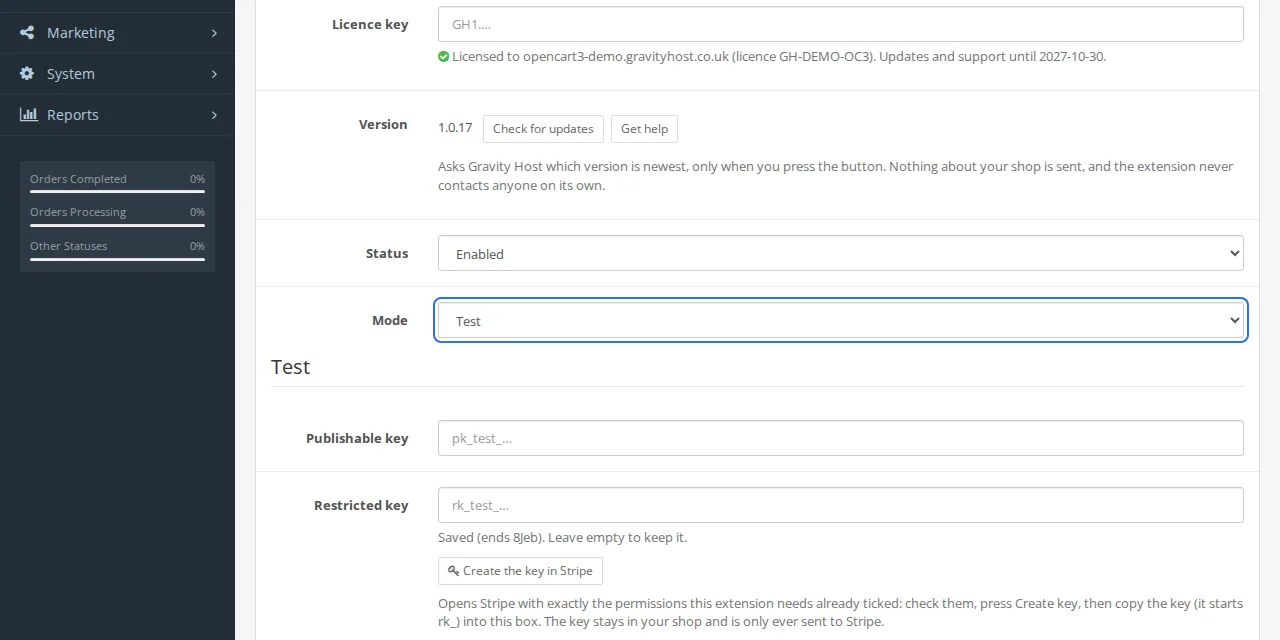Image resolution: width=1280 pixels, height=640 pixels.
Task: Click the System gear icon in sidebar
Action: 27,74
